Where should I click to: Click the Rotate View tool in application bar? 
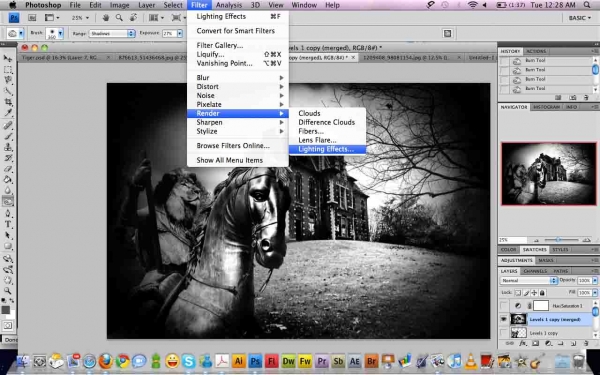(x=133, y=18)
